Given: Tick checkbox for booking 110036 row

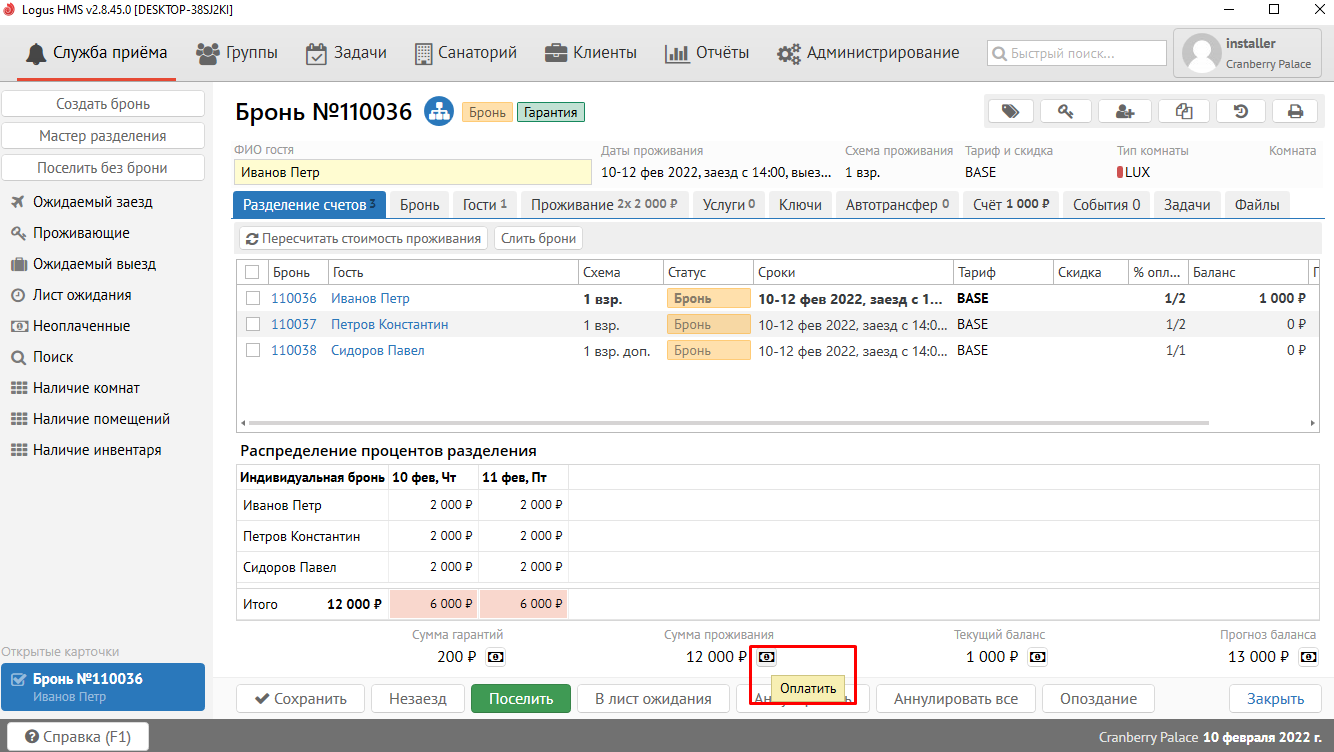Looking at the screenshot, I should coord(253,298).
